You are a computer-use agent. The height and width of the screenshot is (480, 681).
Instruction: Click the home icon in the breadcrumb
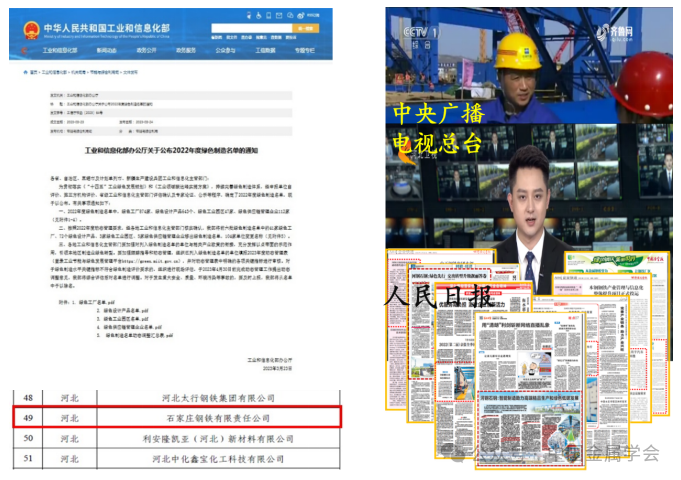point(25,73)
